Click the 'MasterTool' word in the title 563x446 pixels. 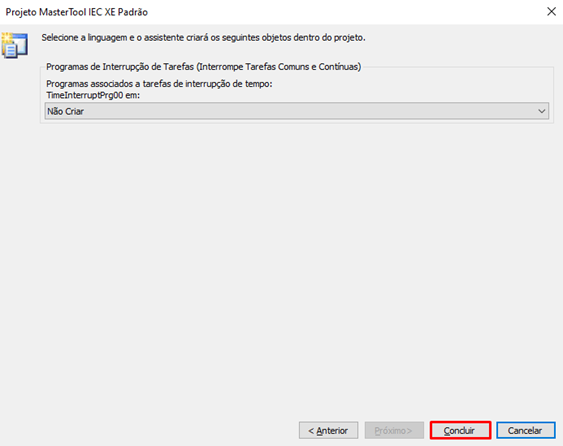62,12
